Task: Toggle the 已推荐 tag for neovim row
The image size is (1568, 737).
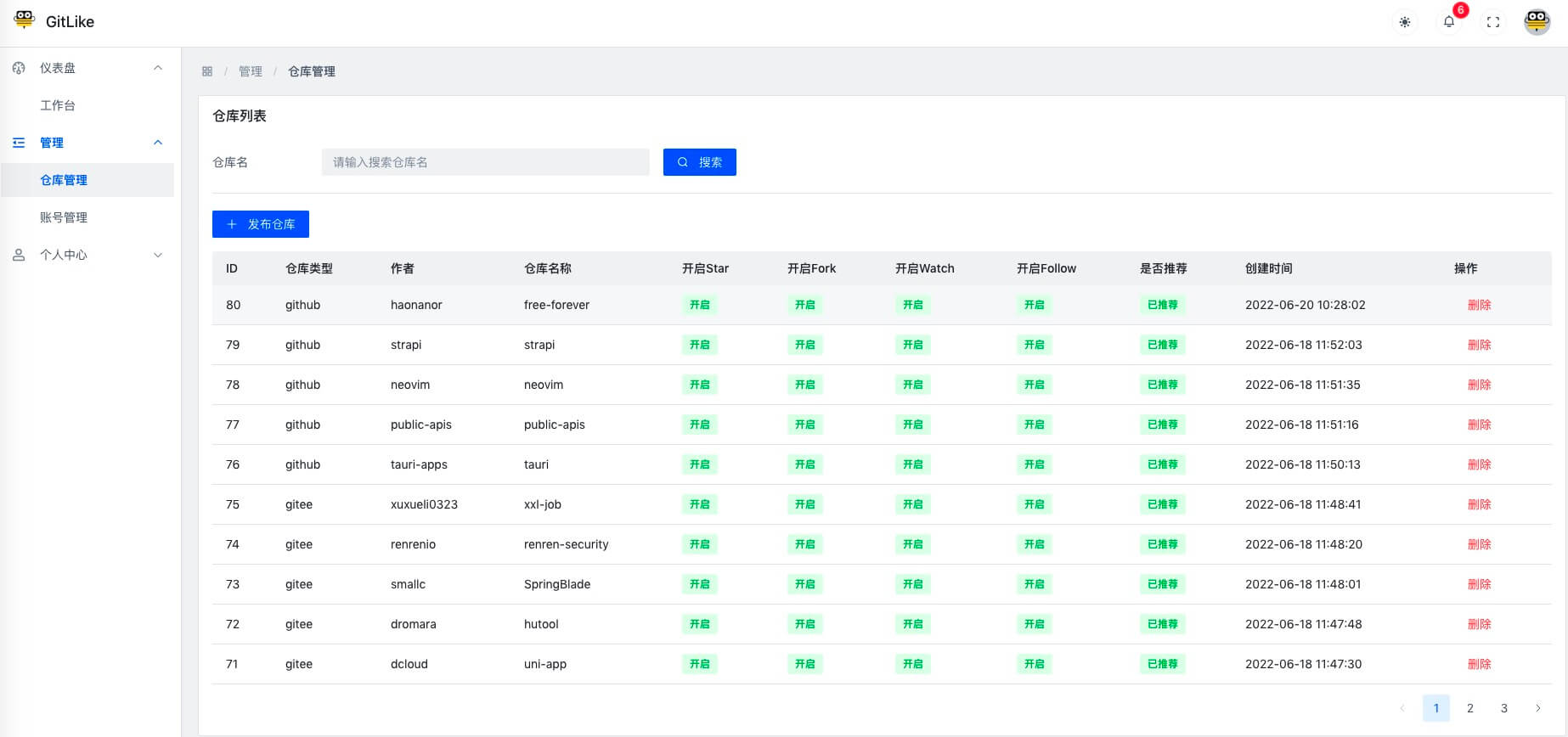Action: pyautogui.click(x=1163, y=385)
